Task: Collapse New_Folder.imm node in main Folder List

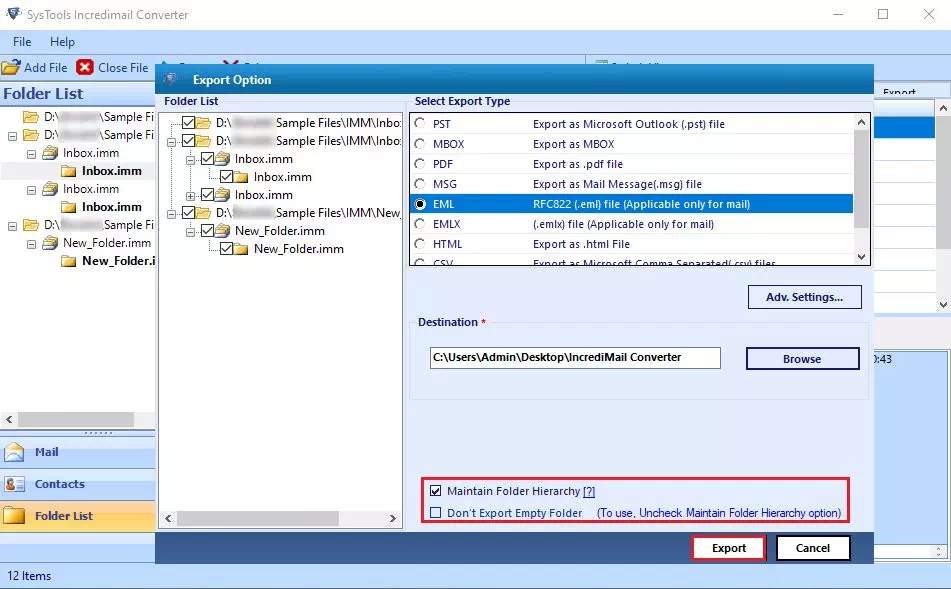Action: click(x=32, y=244)
